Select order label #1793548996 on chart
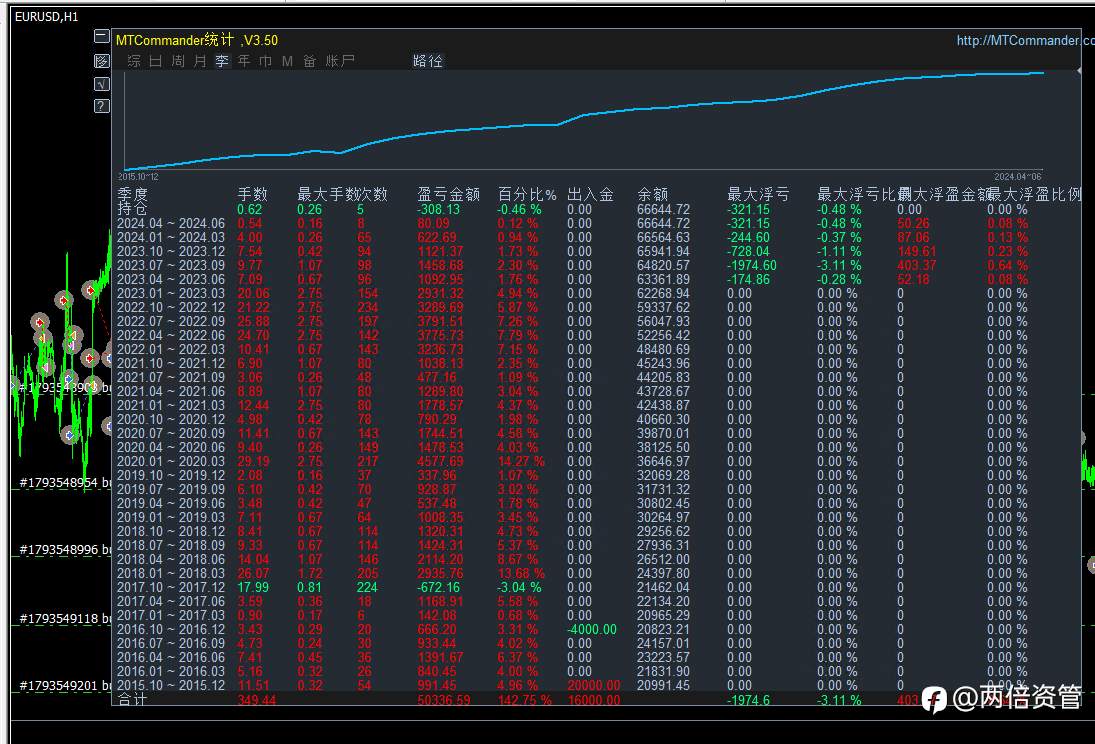This screenshot has width=1095, height=744. click(x=65, y=550)
